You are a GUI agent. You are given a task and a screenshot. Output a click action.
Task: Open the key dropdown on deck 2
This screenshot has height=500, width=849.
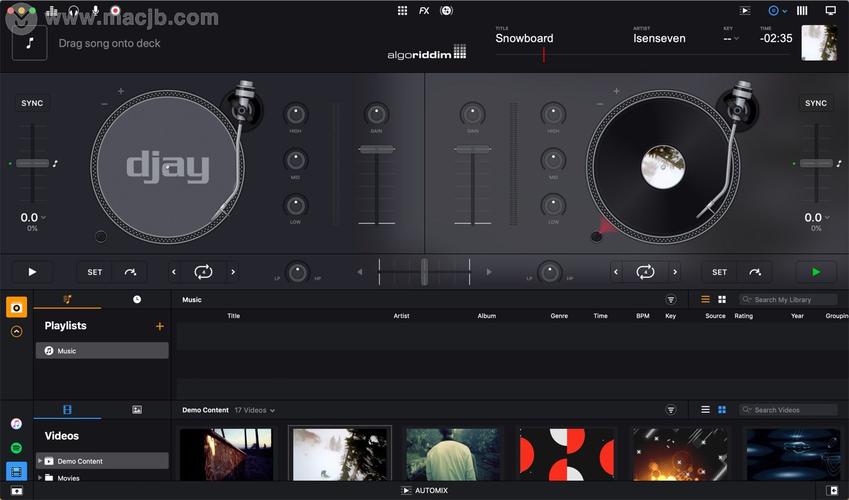click(731, 38)
